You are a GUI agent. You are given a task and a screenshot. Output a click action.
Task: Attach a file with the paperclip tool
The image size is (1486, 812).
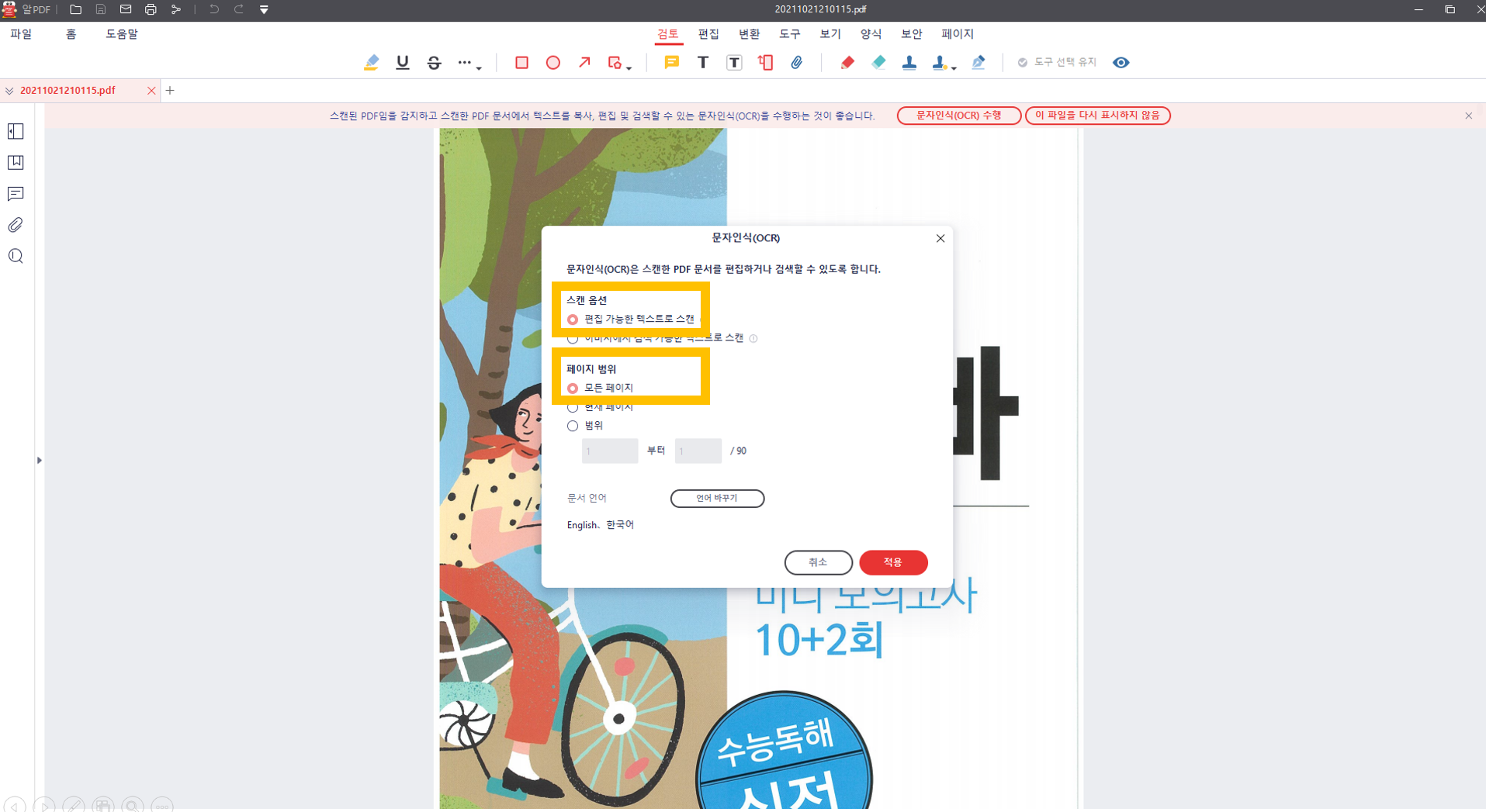(797, 63)
